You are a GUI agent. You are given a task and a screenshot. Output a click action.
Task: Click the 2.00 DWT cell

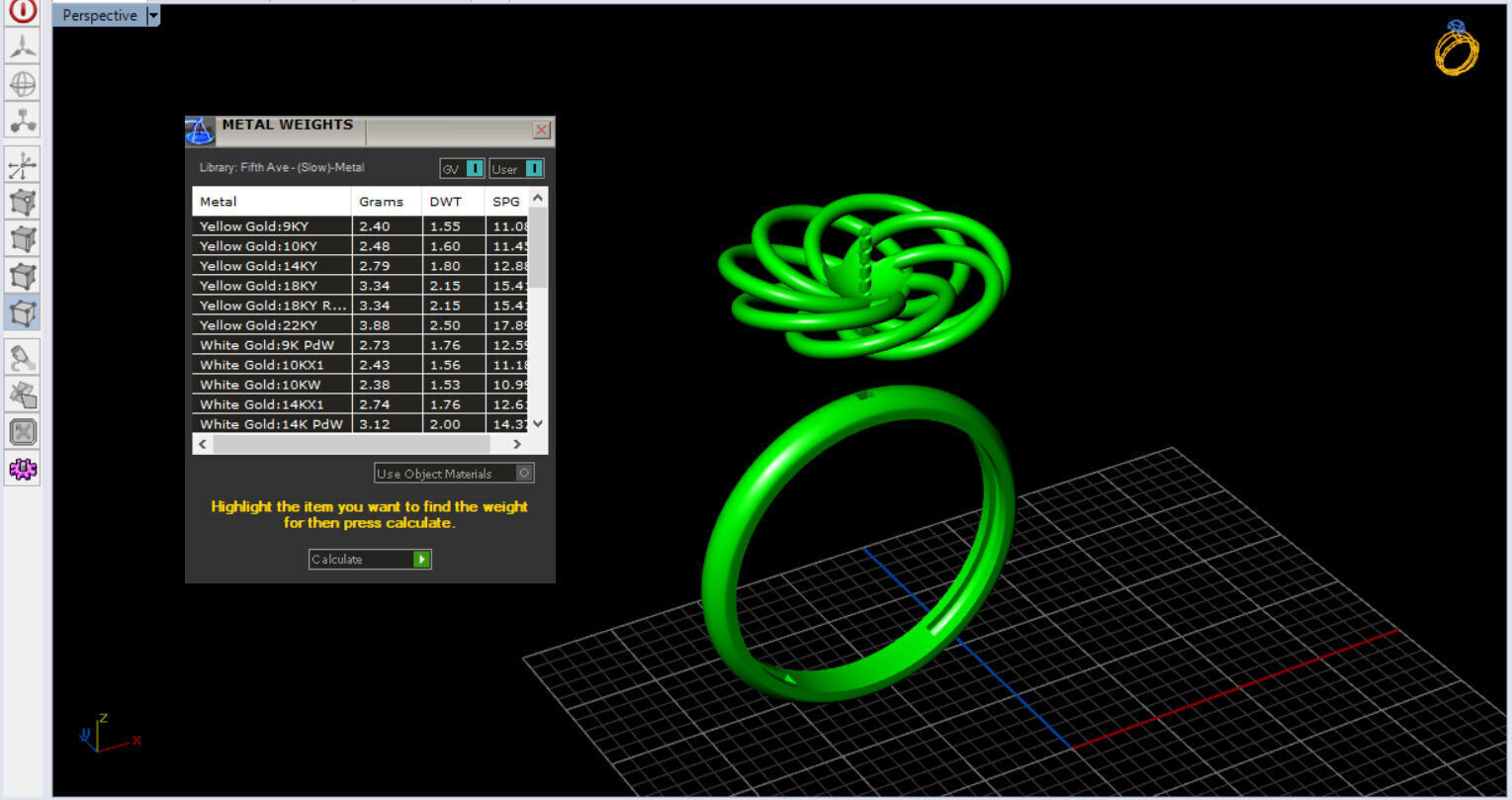[453, 424]
